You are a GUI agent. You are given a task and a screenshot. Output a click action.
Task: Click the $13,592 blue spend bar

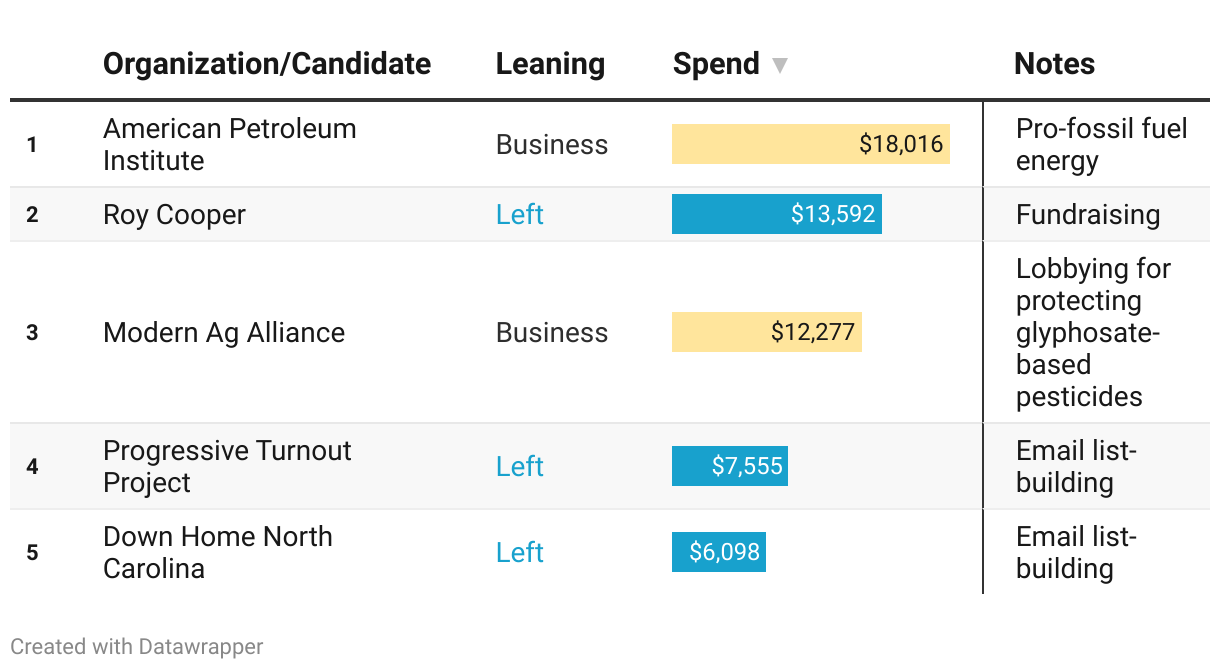(776, 214)
